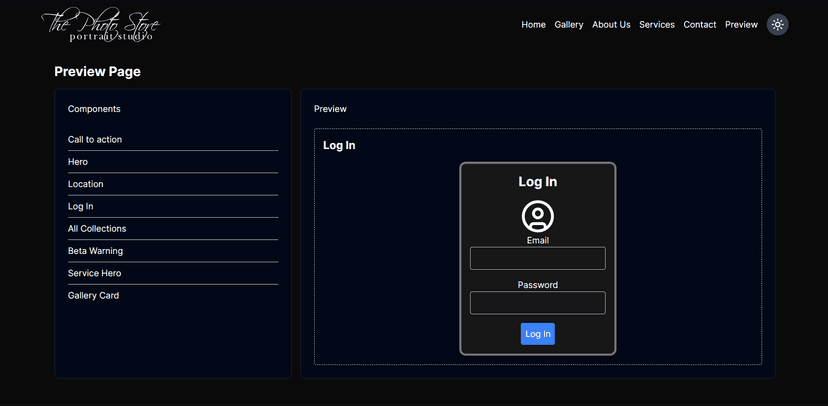
Task: Choose the Location component
Action: (86, 184)
